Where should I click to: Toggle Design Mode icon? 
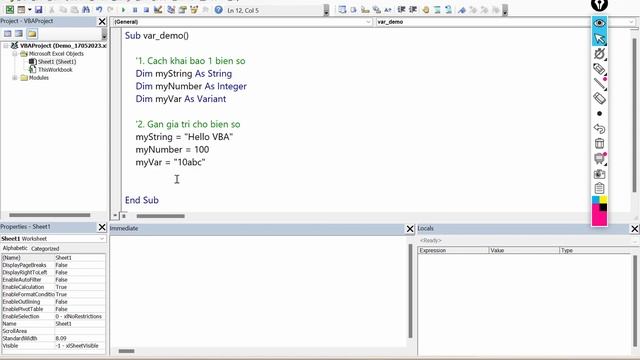[x=158, y=10]
